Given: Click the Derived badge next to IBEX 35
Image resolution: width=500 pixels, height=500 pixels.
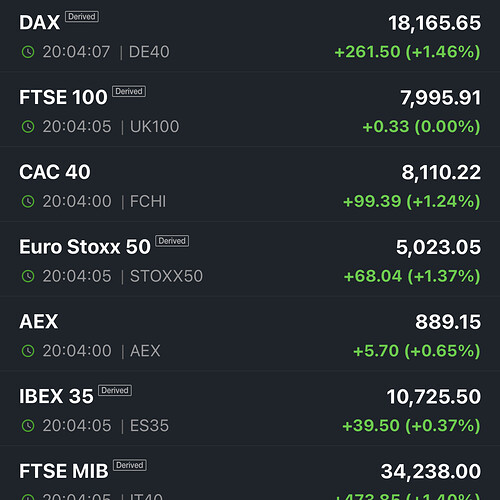Looking at the screenshot, I should pyautogui.click(x=115, y=390).
